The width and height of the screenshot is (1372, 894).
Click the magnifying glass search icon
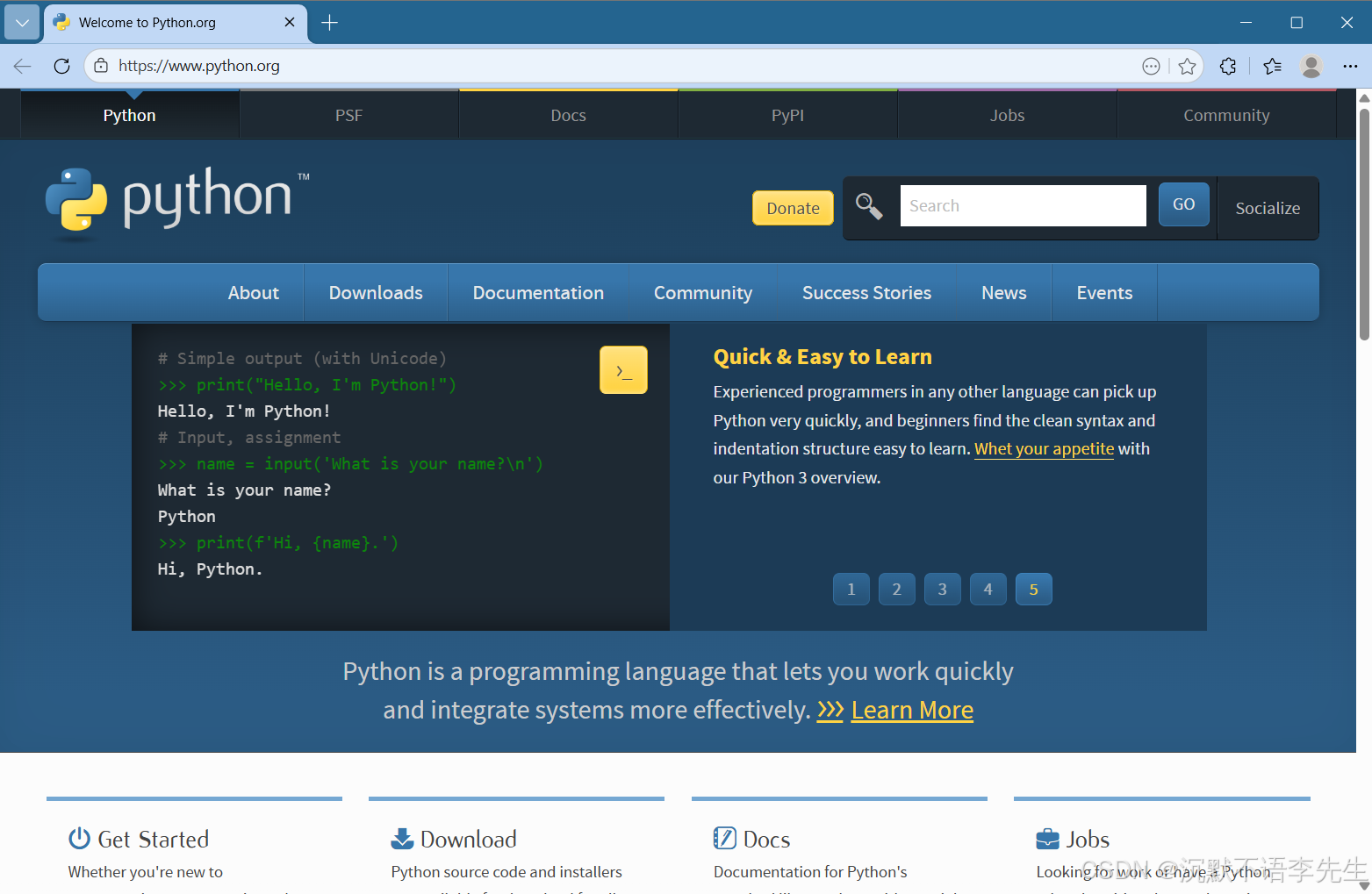[x=869, y=206]
